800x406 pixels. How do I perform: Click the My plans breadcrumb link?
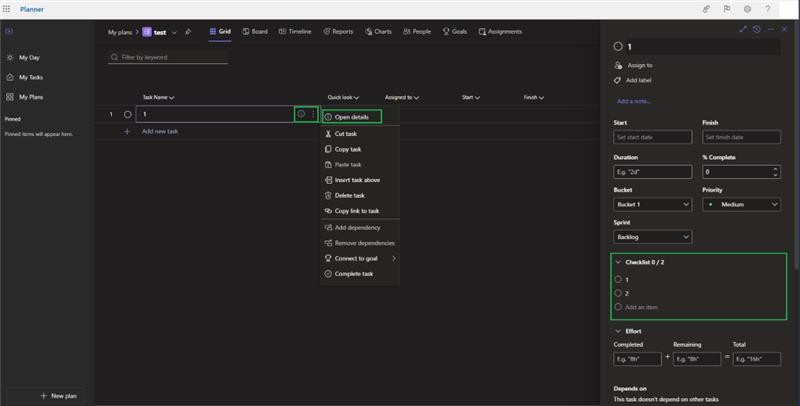click(x=119, y=32)
